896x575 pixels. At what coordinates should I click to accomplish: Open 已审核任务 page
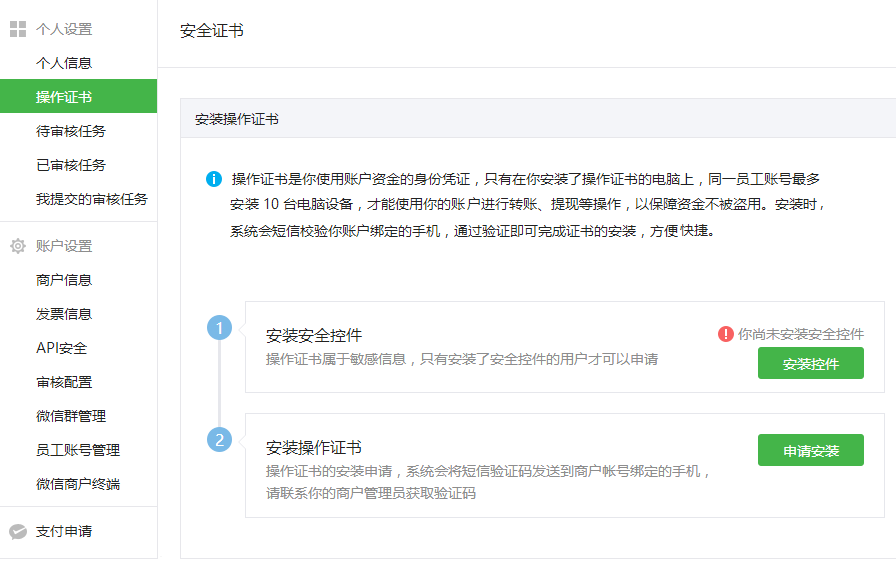(x=71, y=165)
